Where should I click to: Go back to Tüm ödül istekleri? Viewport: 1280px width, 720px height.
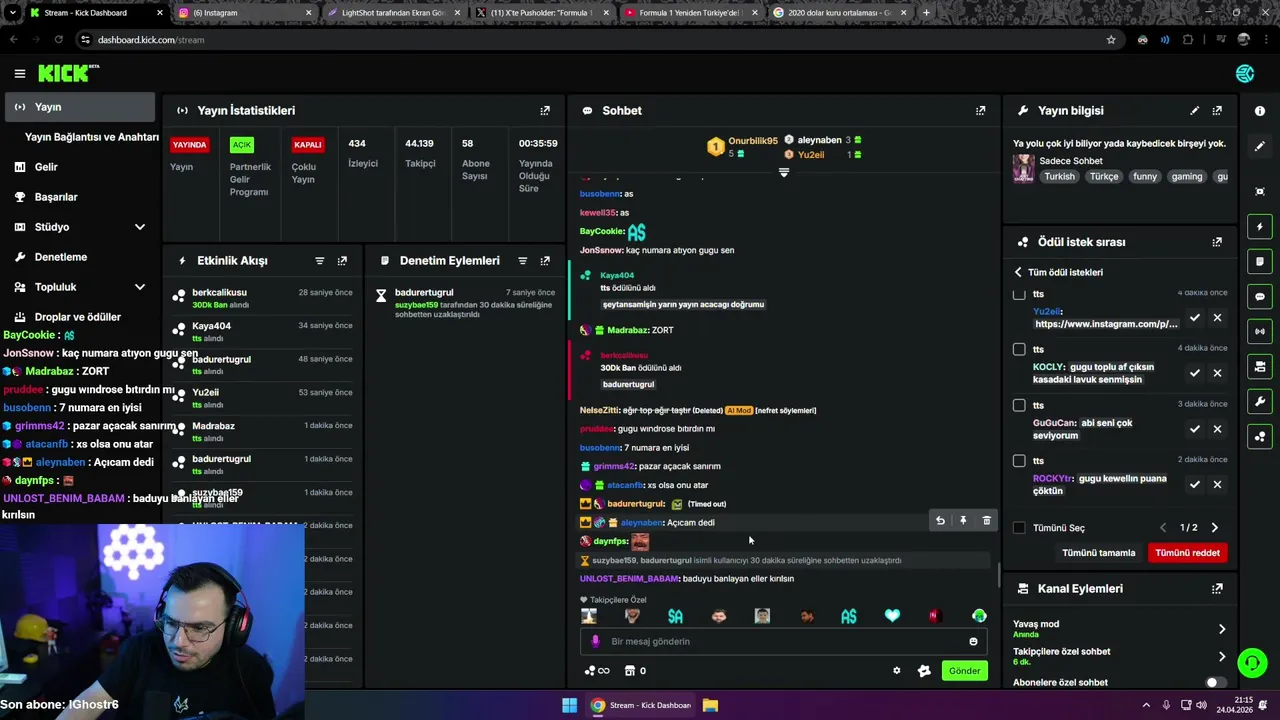[1058, 272]
